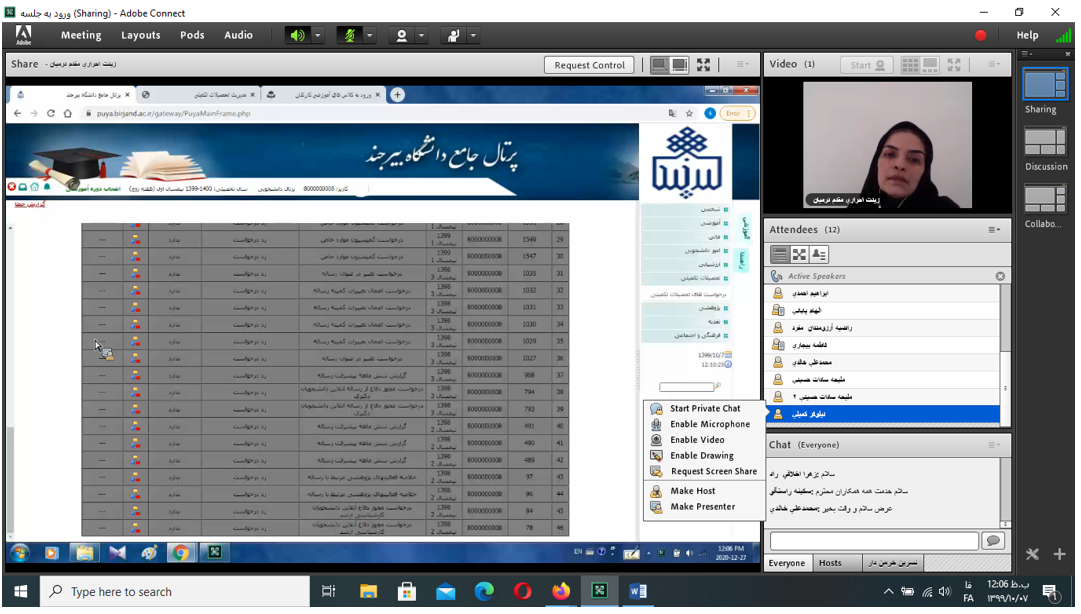Select the fit-width view in Share pod
1081x614 pixels.
point(660,65)
